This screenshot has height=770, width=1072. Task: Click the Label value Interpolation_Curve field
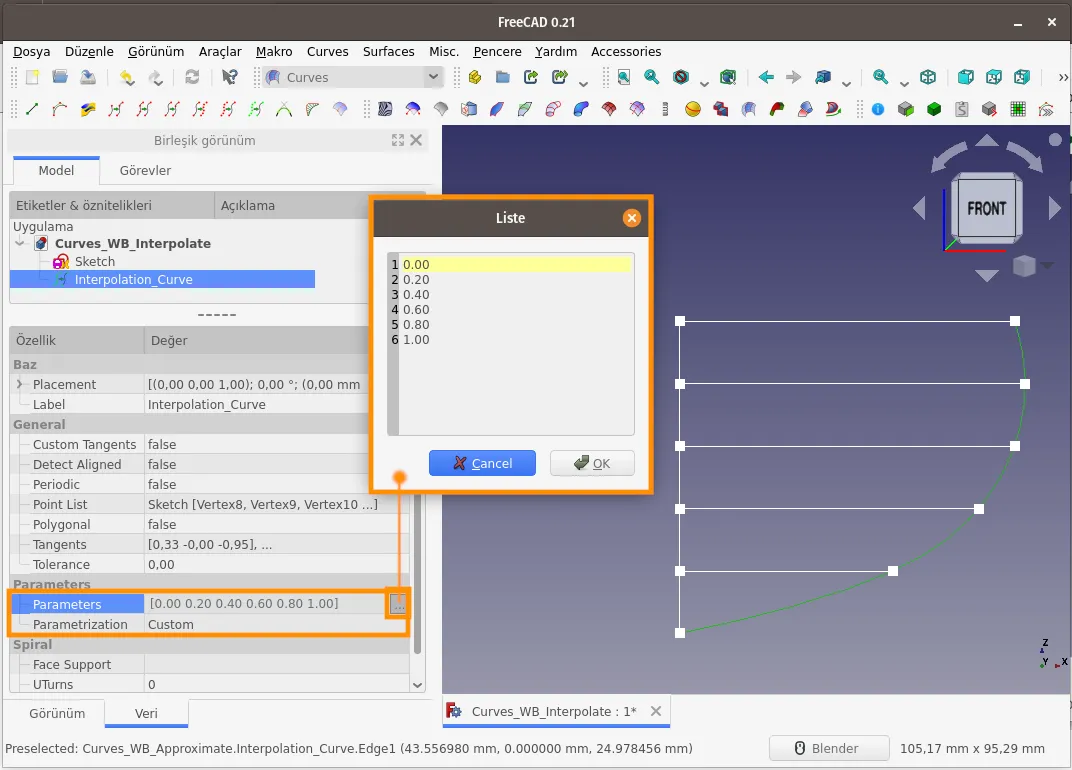pos(257,404)
